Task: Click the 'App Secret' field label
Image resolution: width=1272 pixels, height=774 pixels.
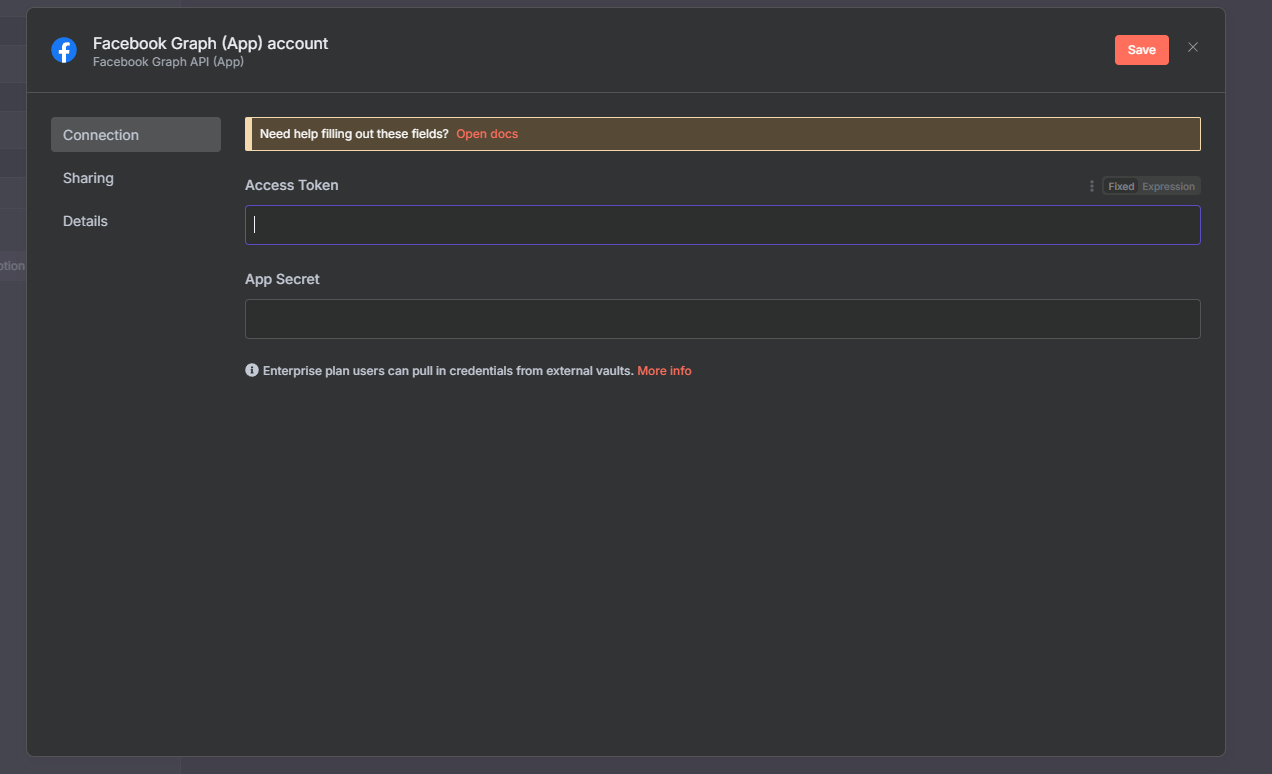Action: (x=282, y=279)
